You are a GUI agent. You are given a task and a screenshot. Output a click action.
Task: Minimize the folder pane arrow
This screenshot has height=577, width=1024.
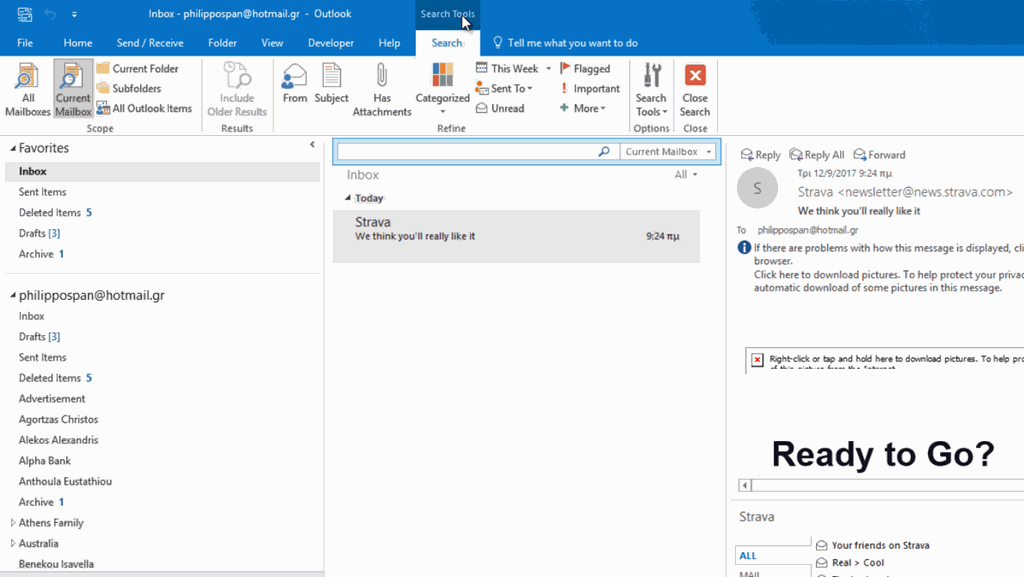pos(312,145)
